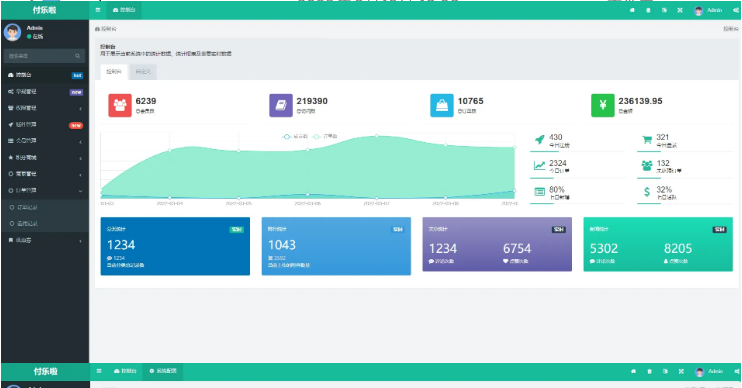Click the Admin avatar in the sidebar profile
Screen dimensions: 742x388
coord(12,32)
